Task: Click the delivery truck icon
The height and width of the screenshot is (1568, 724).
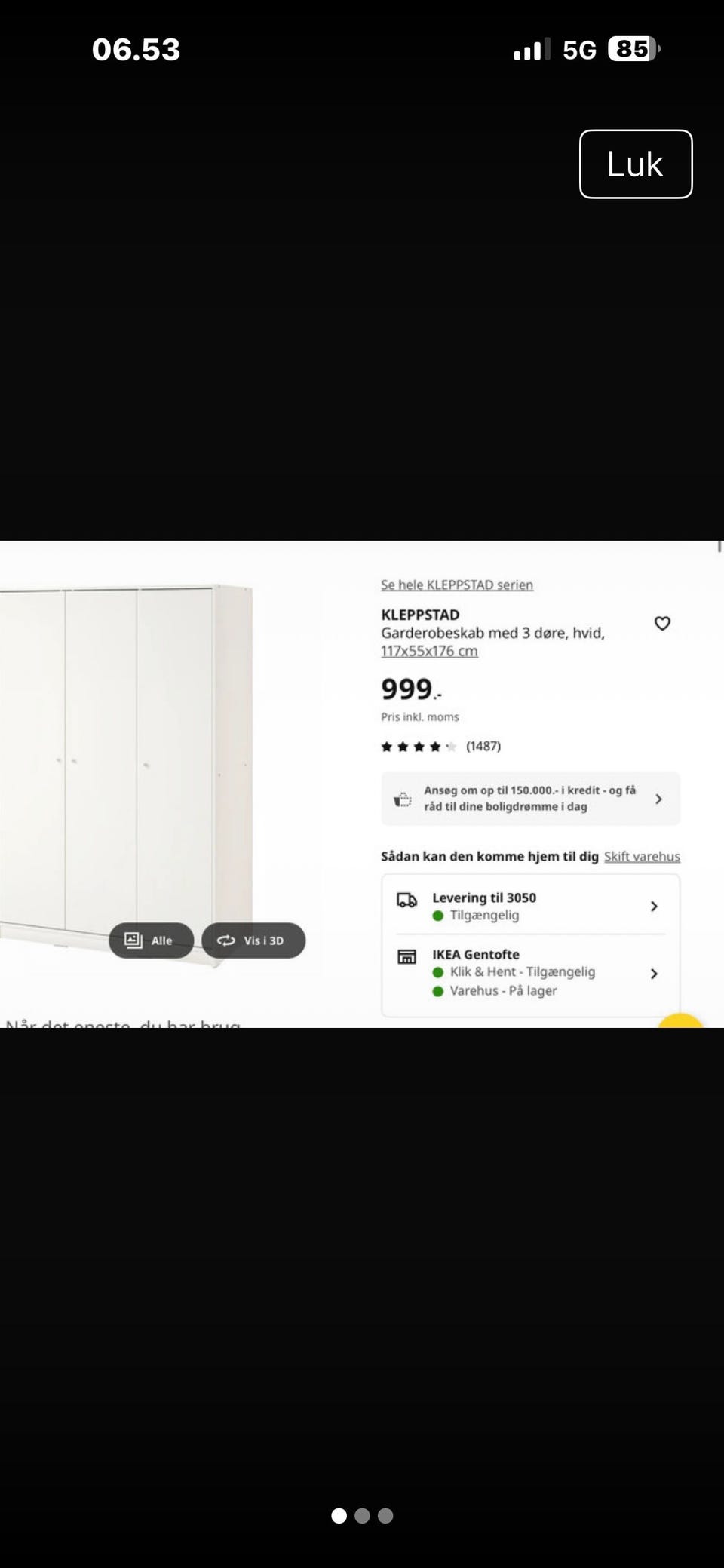Action: 407,899
